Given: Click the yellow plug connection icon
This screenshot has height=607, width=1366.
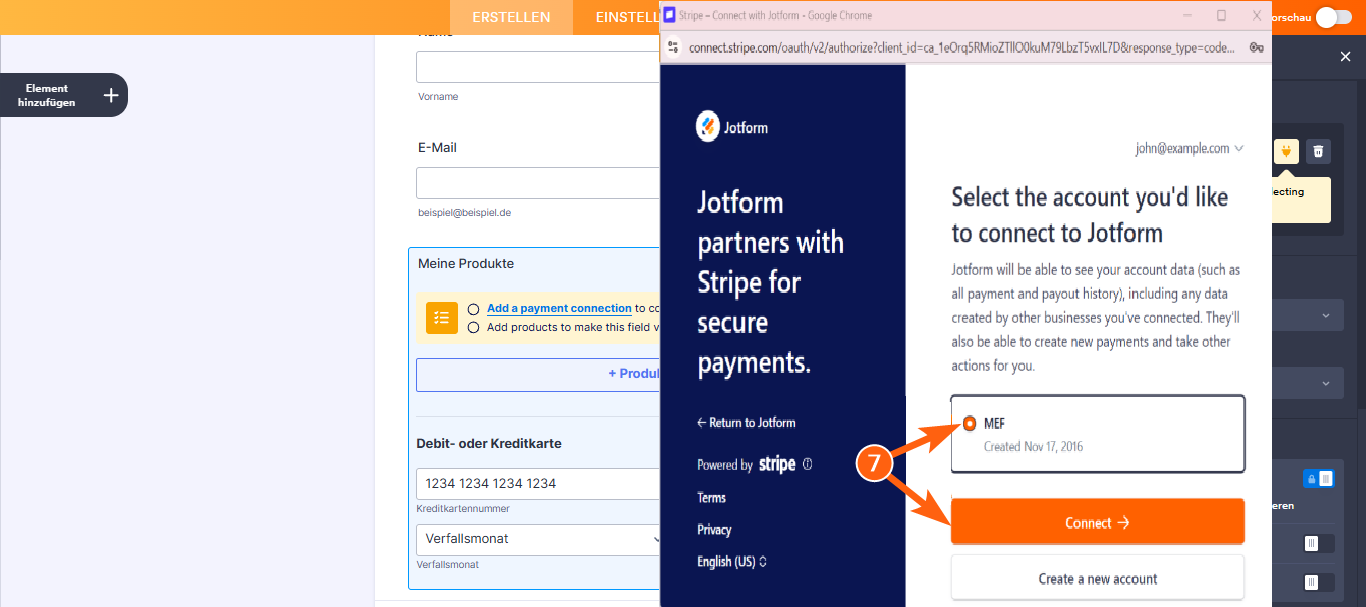Looking at the screenshot, I should (1286, 151).
